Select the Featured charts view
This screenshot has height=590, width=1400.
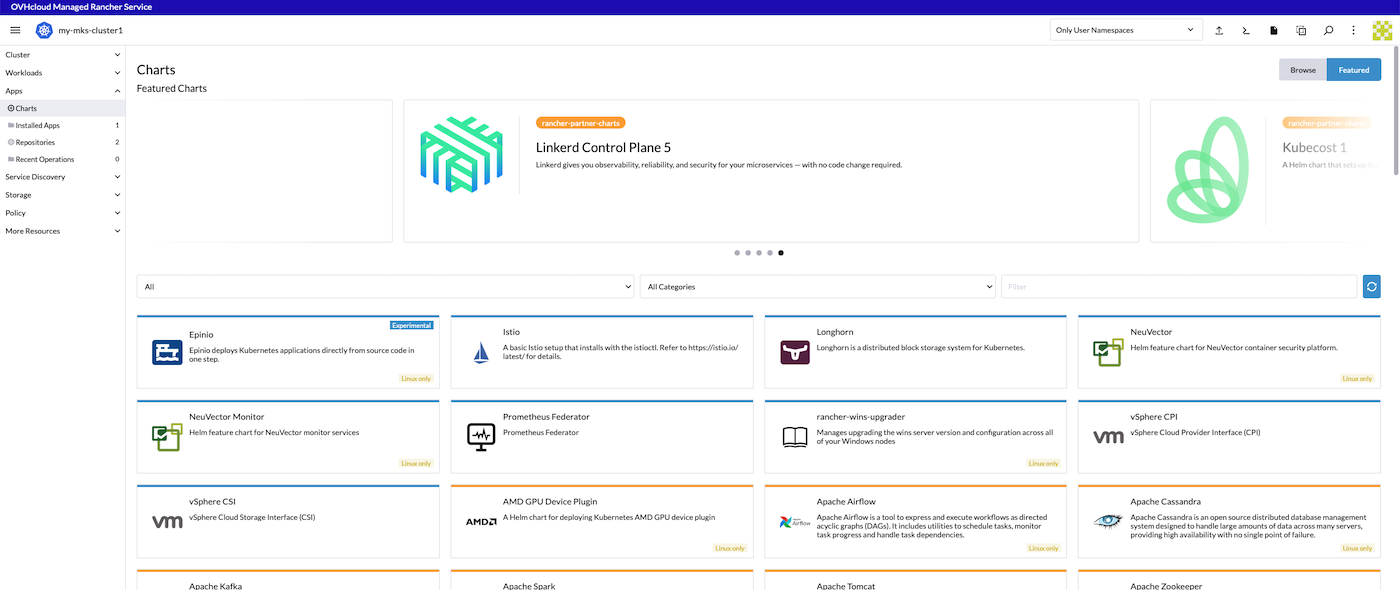[1355, 69]
